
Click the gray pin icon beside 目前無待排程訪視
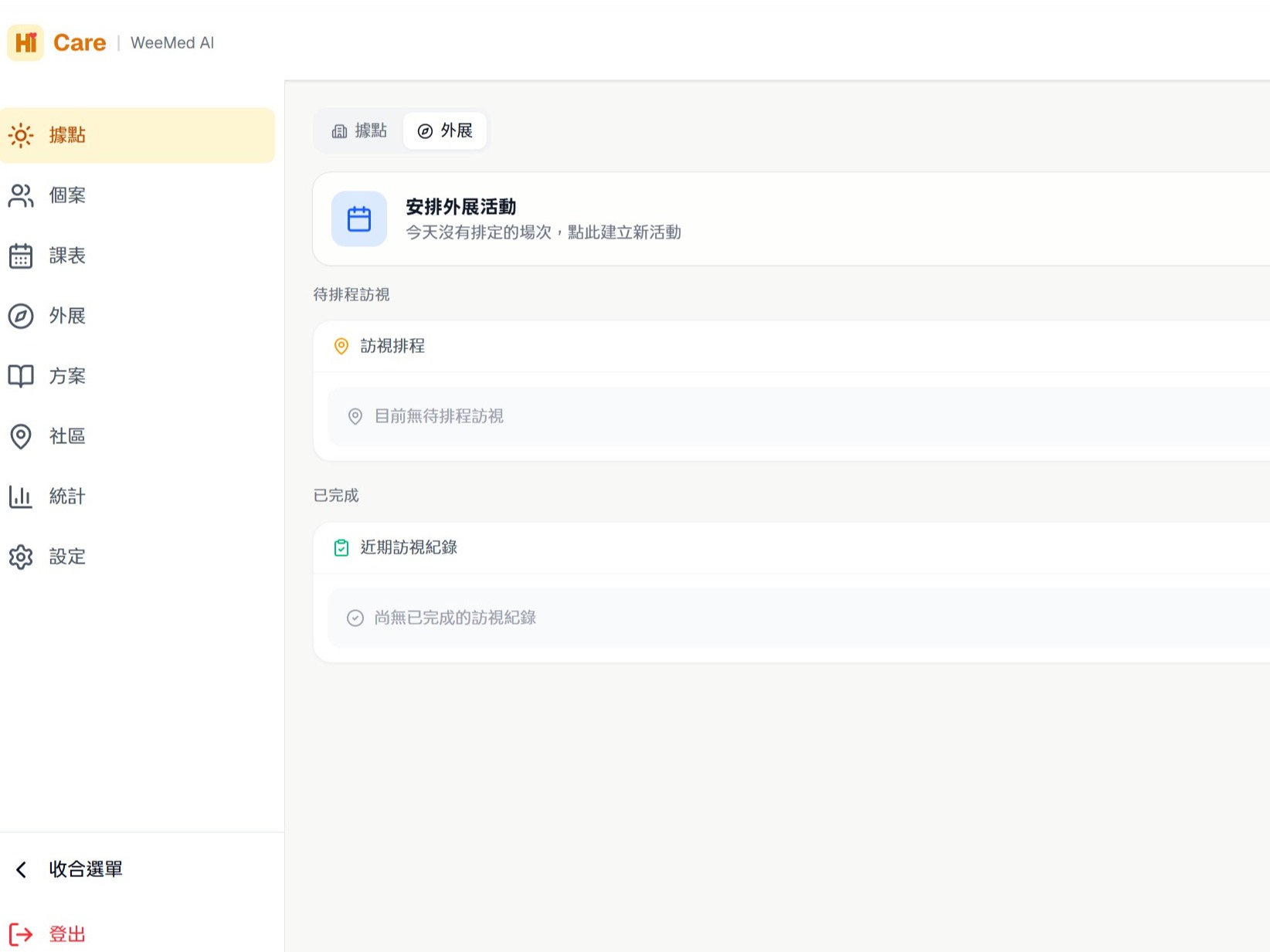[x=355, y=417]
